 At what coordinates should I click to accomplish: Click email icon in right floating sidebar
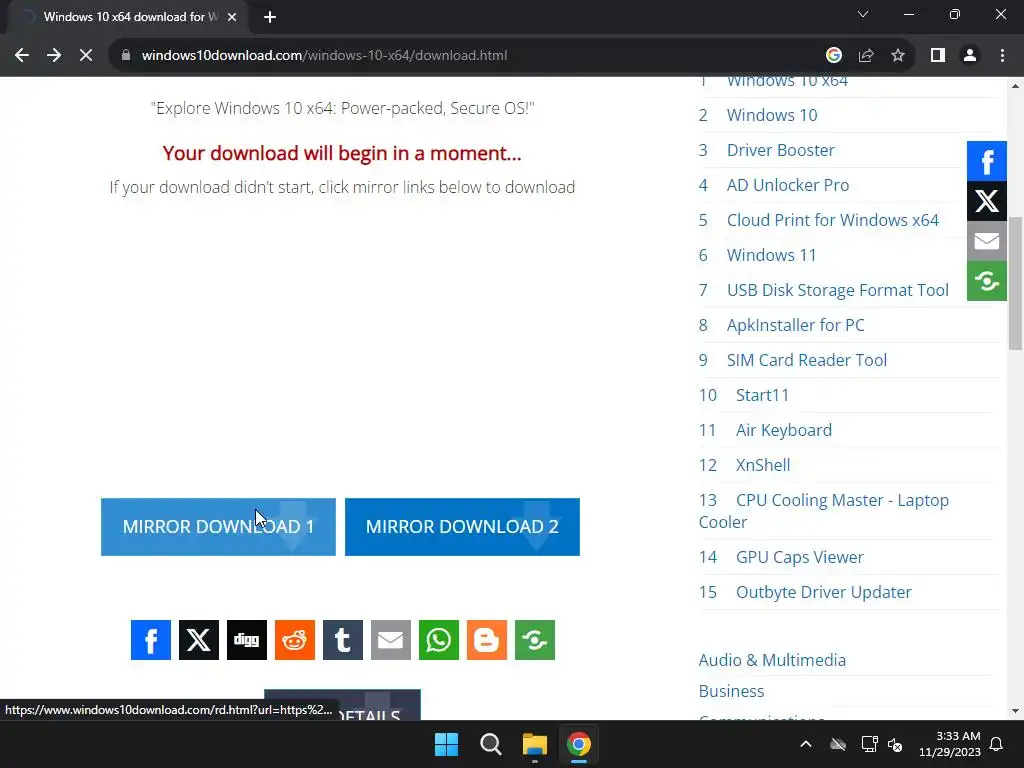(x=987, y=241)
